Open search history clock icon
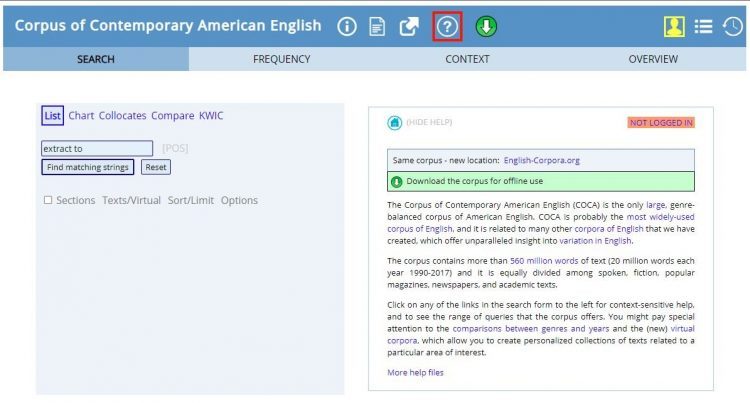 point(732,26)
